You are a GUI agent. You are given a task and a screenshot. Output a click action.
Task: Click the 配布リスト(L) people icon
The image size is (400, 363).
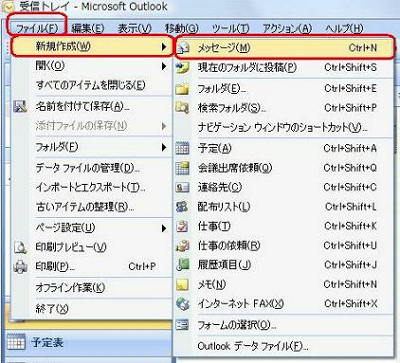point(182,207)
